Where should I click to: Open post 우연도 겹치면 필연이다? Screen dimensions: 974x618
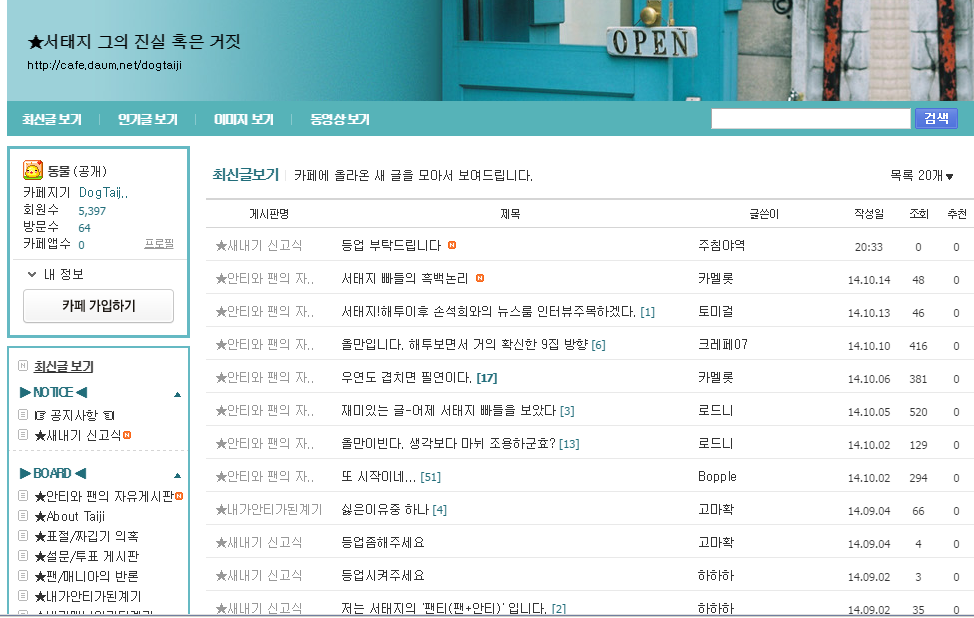407,378
